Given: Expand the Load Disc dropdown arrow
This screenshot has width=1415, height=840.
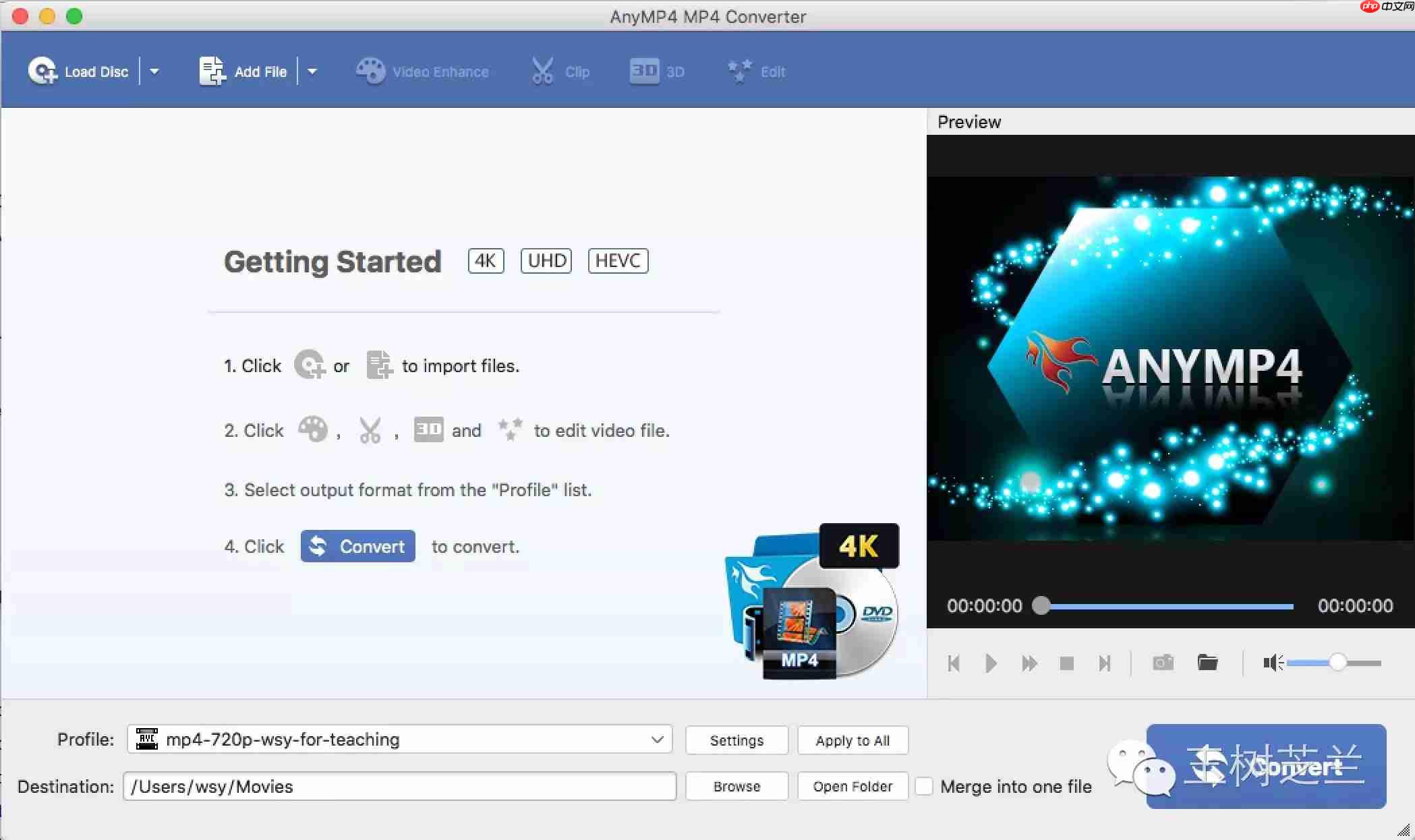Looking at the screenshot, I should click(x=154, y=71).
